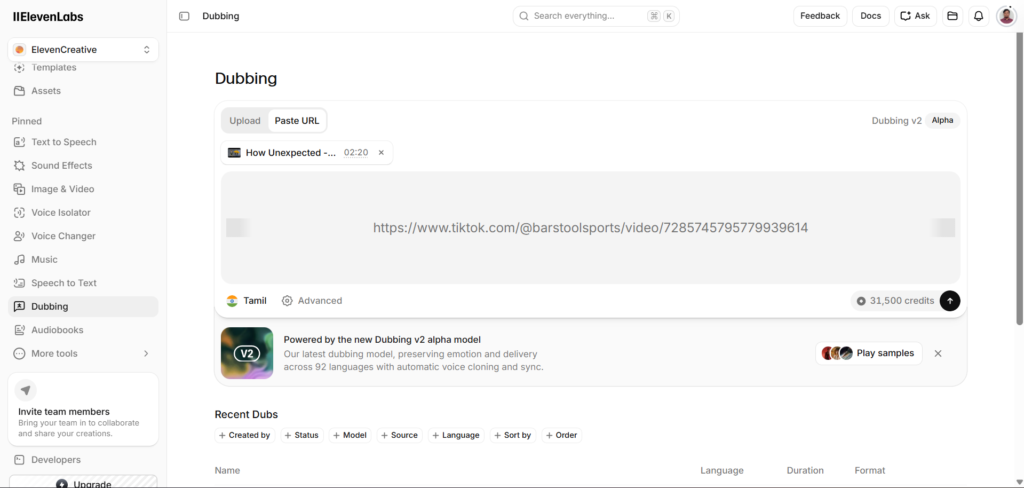The image size is (1024, 488).
Task: Open the folder icon in top bar
Action: pos(952,16)
